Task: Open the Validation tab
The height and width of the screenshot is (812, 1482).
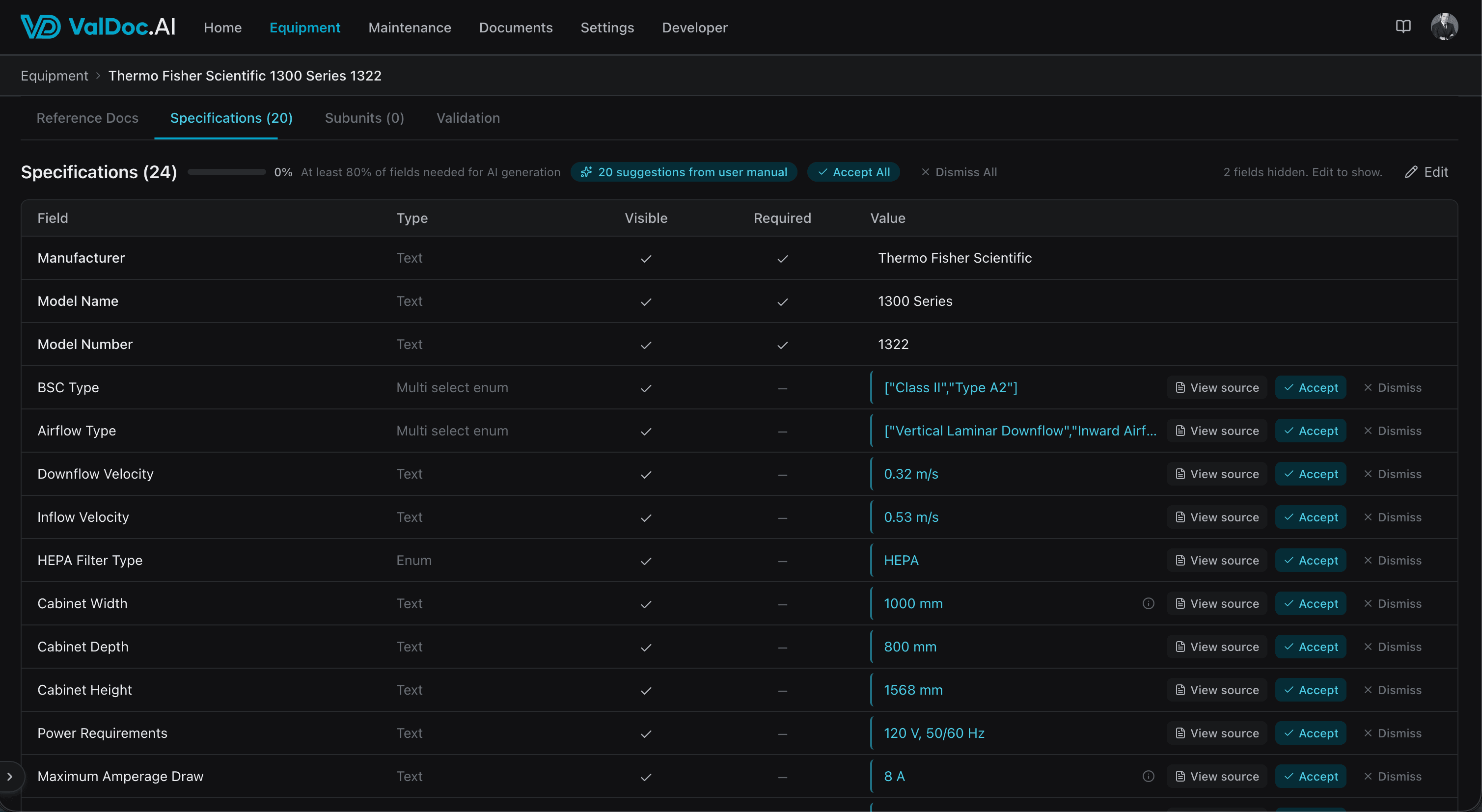Action: tap(468, 118)
